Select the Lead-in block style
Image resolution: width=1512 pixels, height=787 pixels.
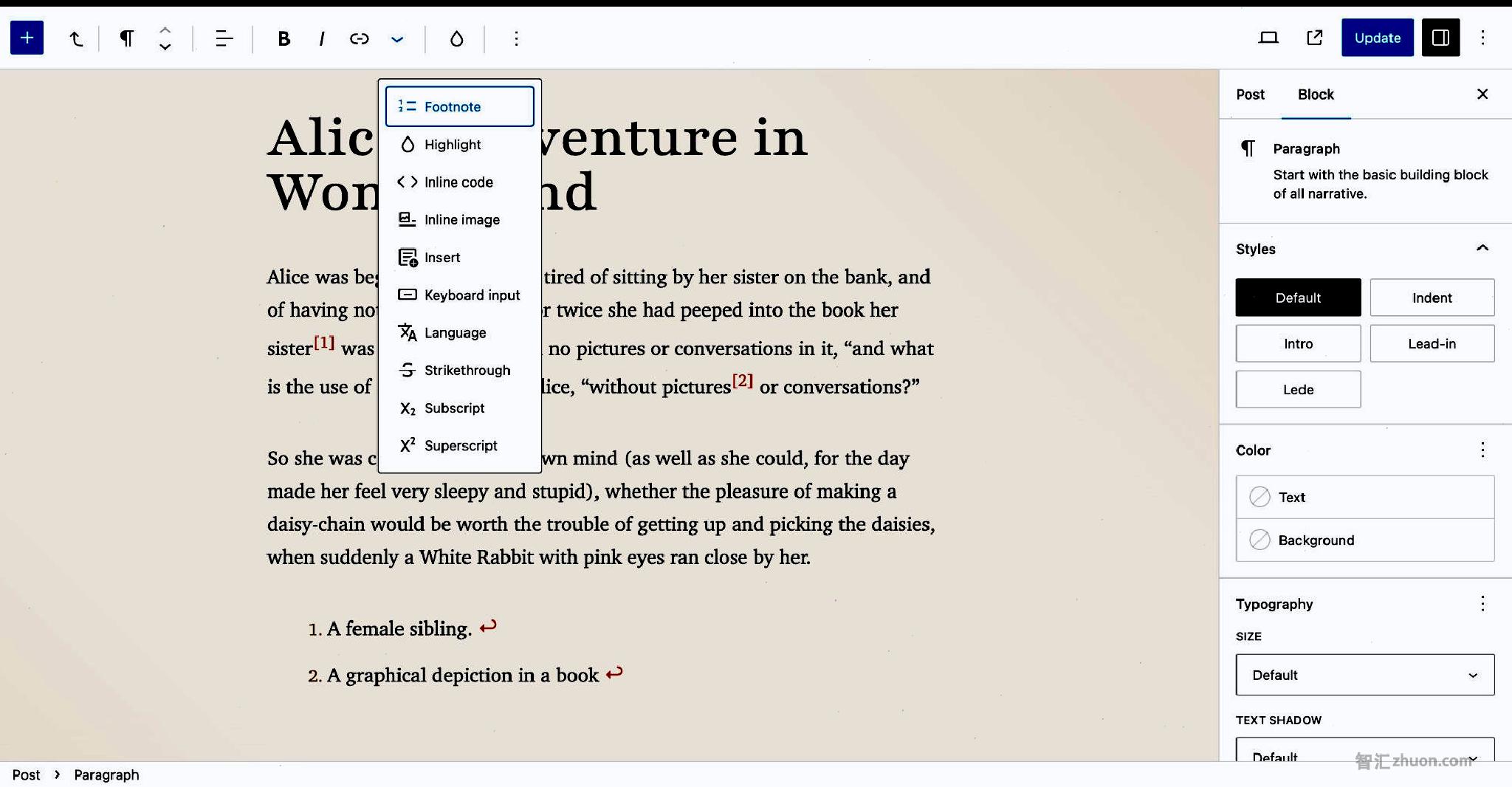[x=1432, y=343]
